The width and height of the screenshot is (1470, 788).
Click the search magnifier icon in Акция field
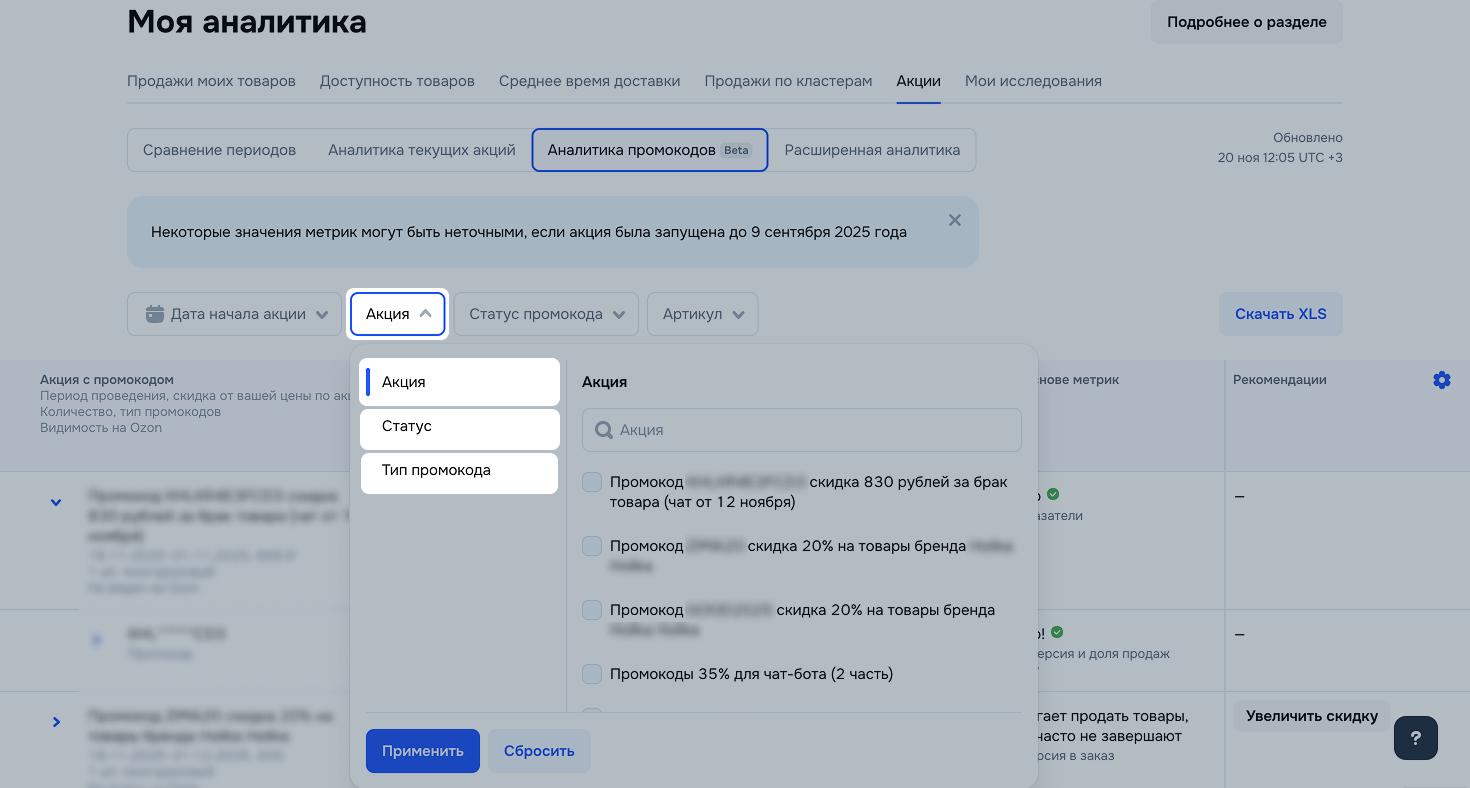(603, 430)
